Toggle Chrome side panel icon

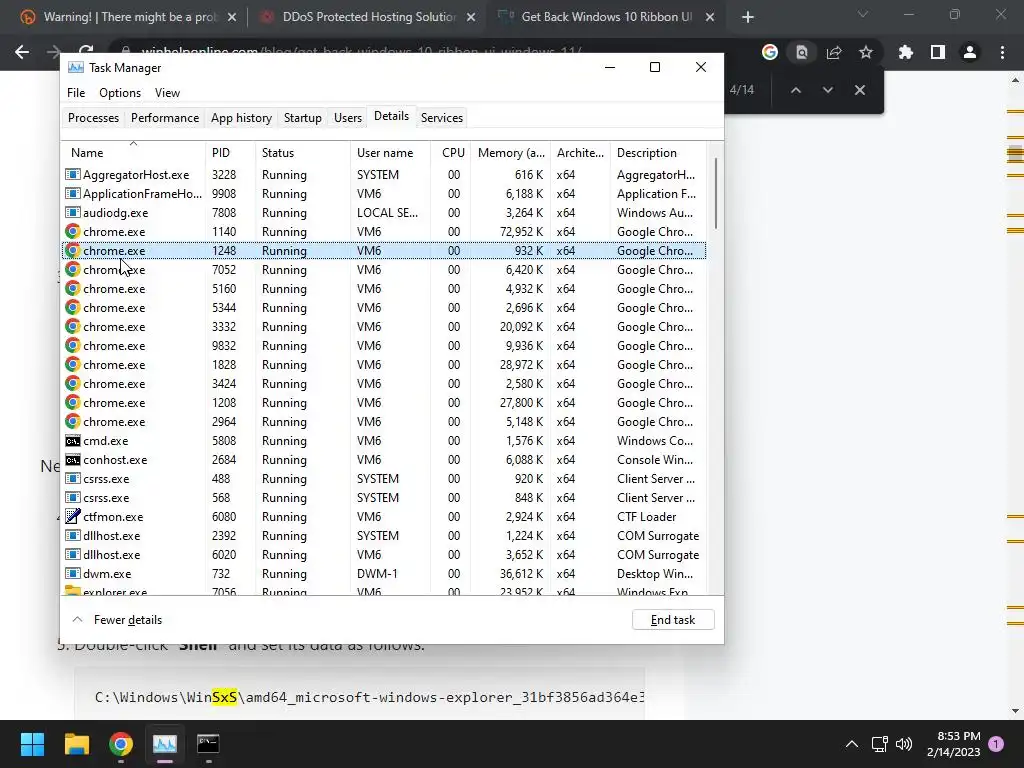pyautogui.click(x=938, y=52)
